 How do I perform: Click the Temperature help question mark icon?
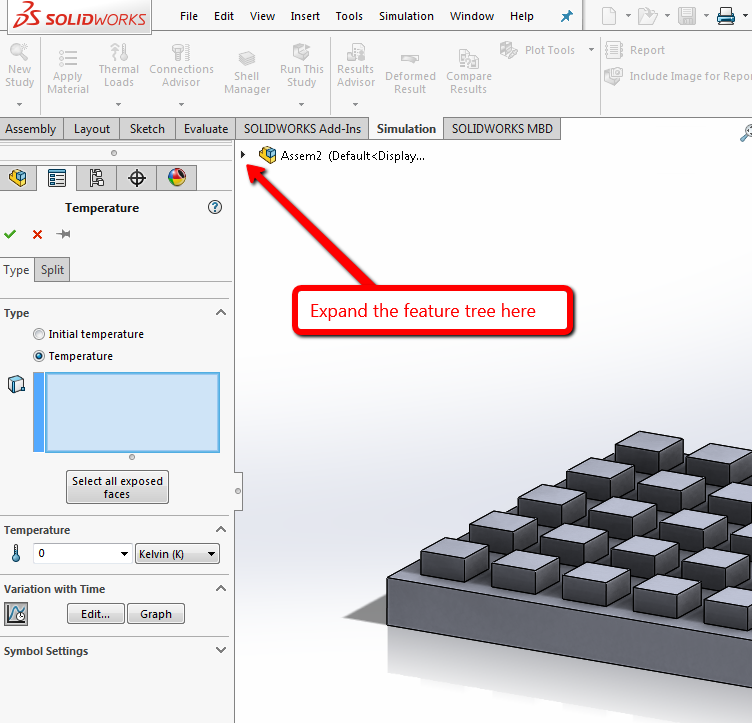coord(214,208)
